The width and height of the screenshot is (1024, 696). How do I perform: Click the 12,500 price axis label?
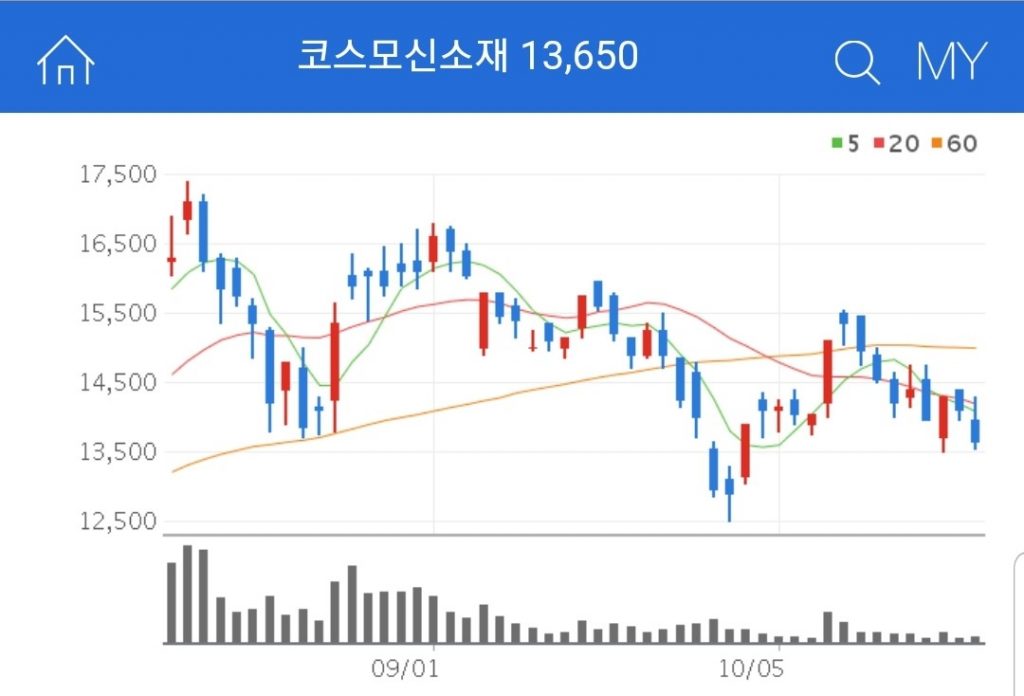pyautogui.click(x=118, y=521)
